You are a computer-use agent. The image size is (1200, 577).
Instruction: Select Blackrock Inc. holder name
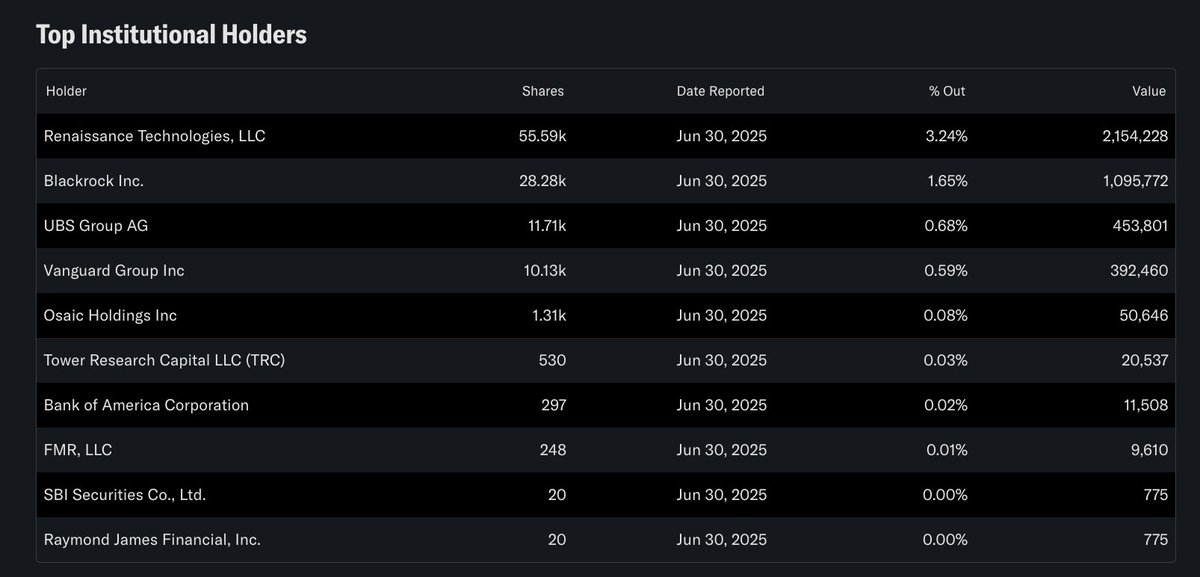pyautogui.click(x=94, y=181)
